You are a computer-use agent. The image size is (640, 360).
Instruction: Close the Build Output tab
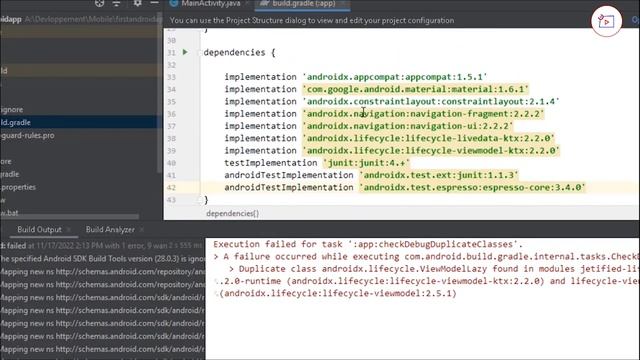click(x=69, y=230)
